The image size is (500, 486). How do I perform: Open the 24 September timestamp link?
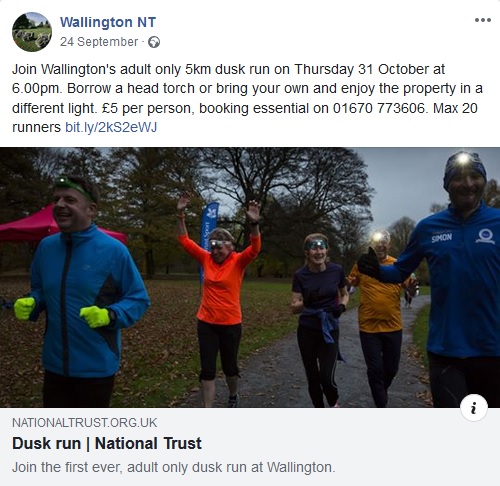99,42
